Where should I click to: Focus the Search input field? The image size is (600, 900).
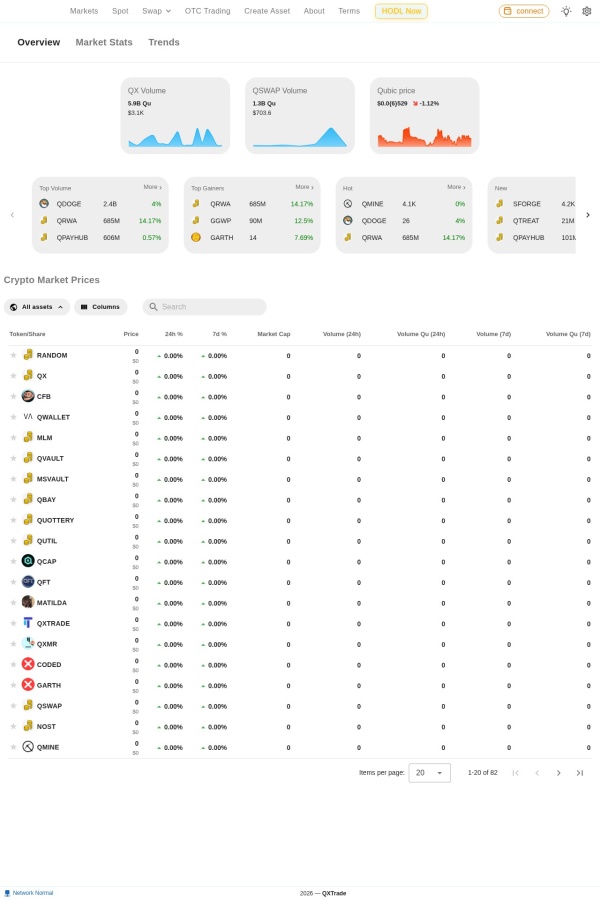tap(204, 307)
